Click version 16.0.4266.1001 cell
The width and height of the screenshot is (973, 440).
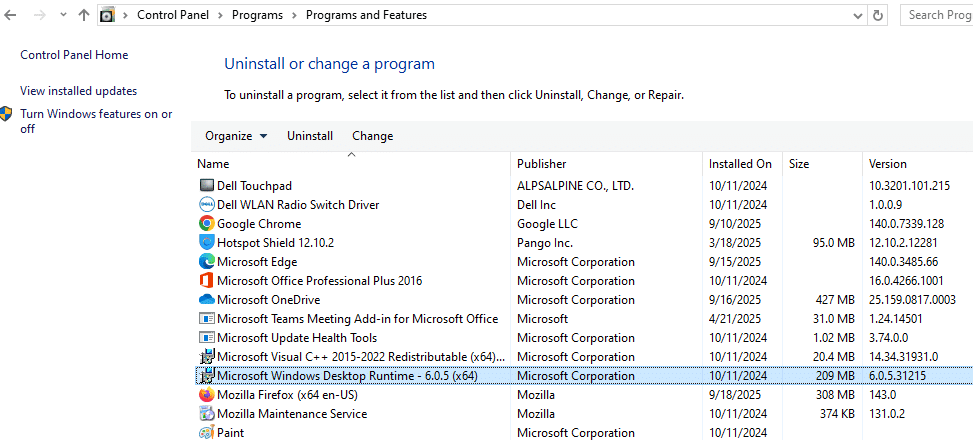coord(908,281)
